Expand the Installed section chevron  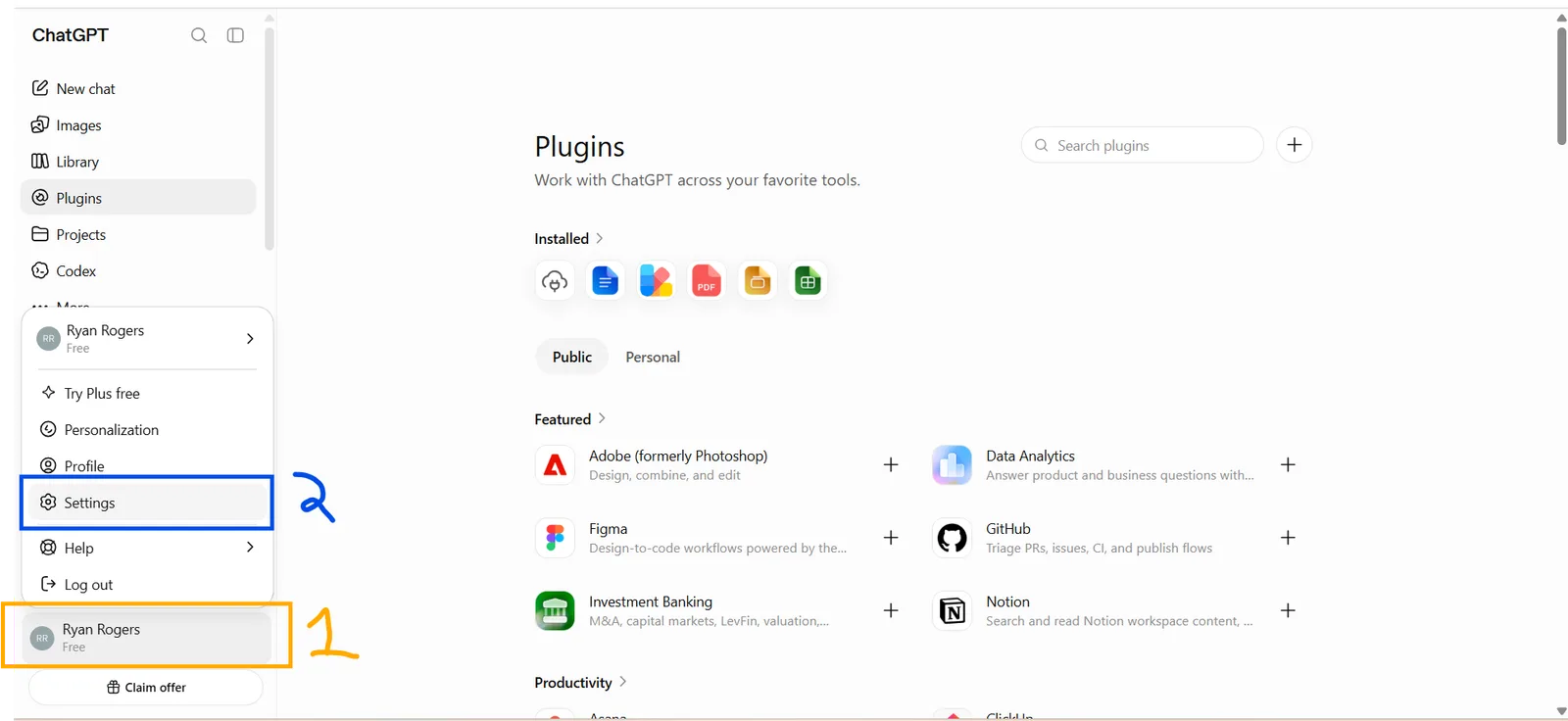[600, 238]
